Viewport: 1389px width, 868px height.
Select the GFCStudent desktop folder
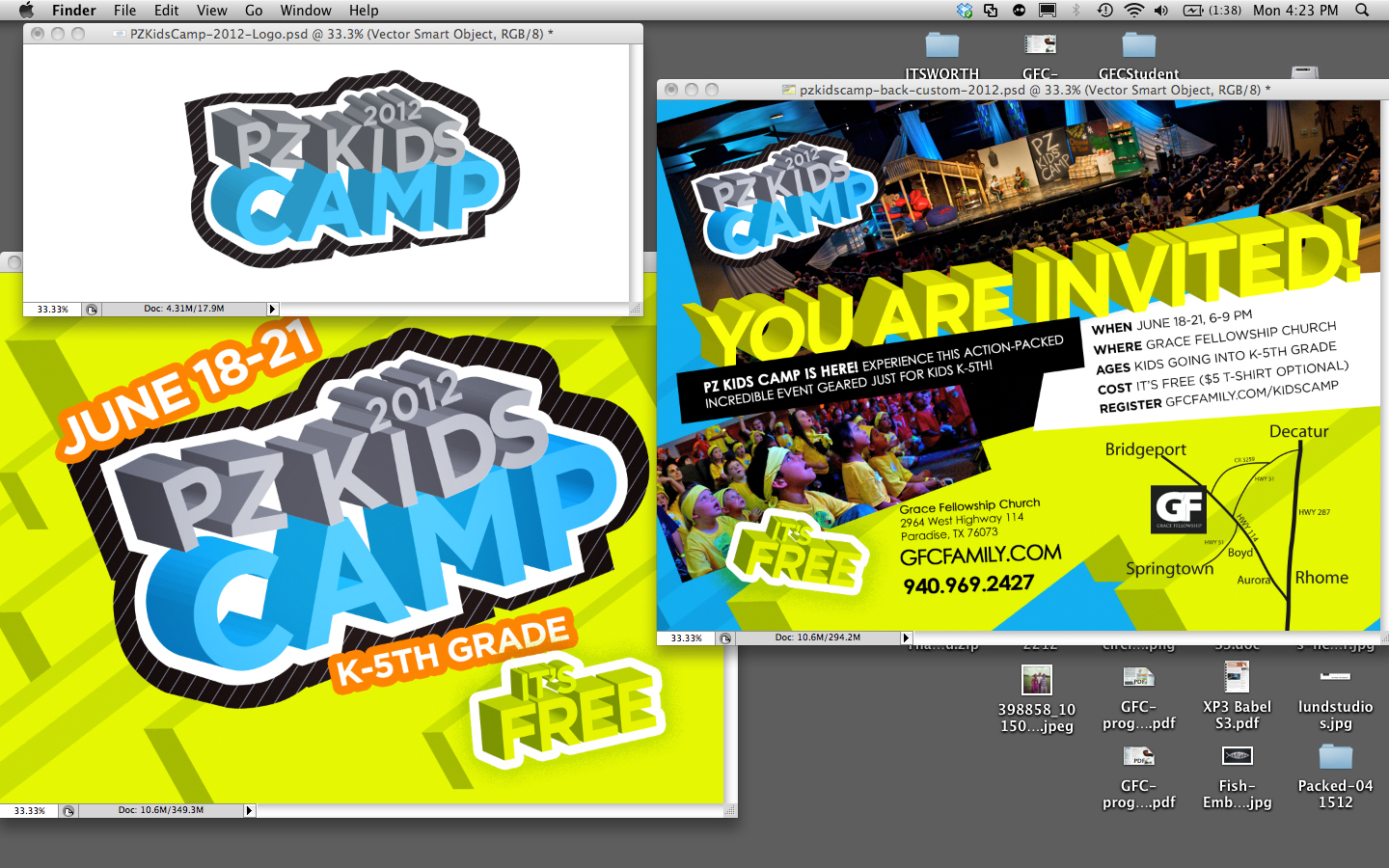click(1138, 46)
